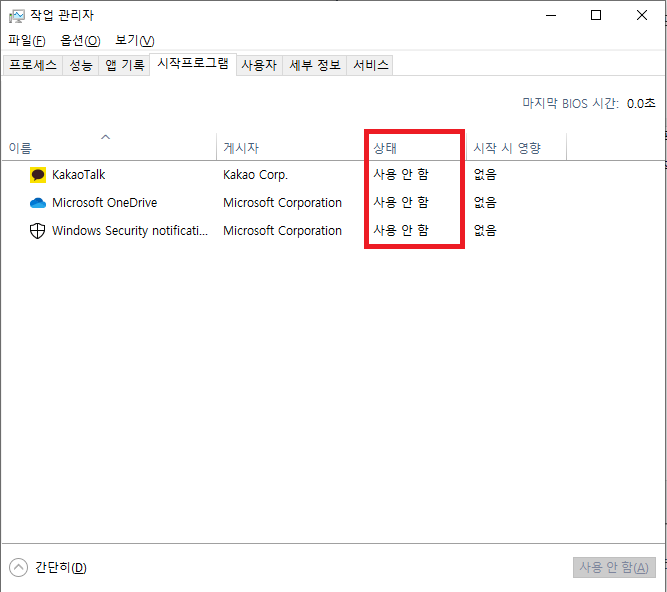Switch to the 세부 정보 tab
Image resolution: width=667 pixels, height=592 pixels.
[315, 65]
